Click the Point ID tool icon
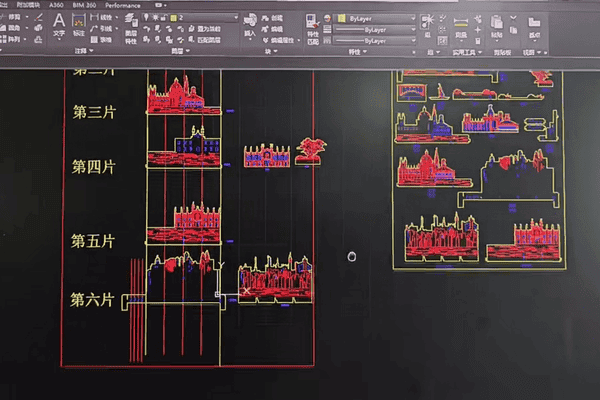The height and width of the screenshot is (400, 600). click(478, 29)
